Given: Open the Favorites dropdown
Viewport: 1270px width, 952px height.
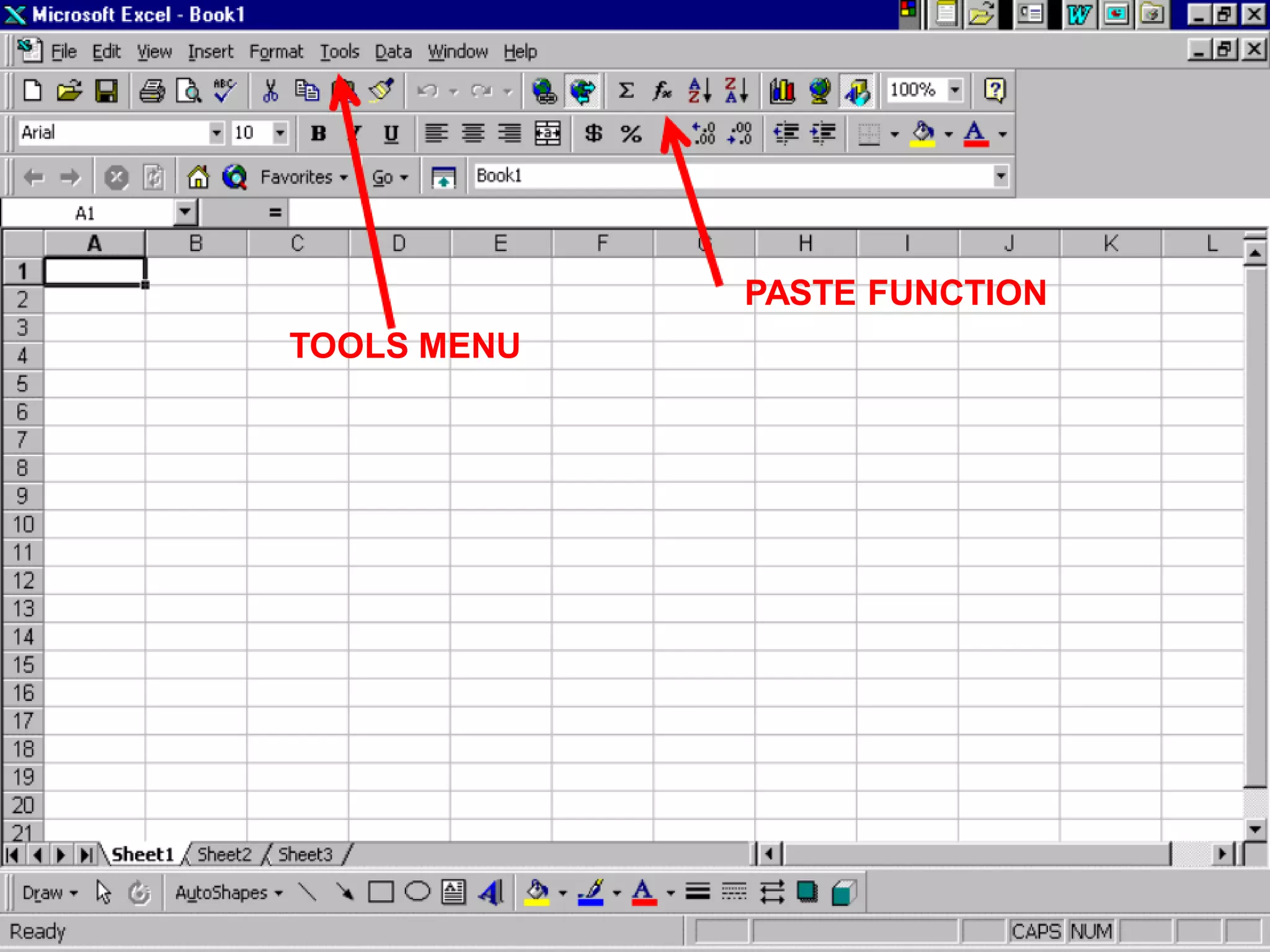Looking at the screenshot, I should point(304,177).
